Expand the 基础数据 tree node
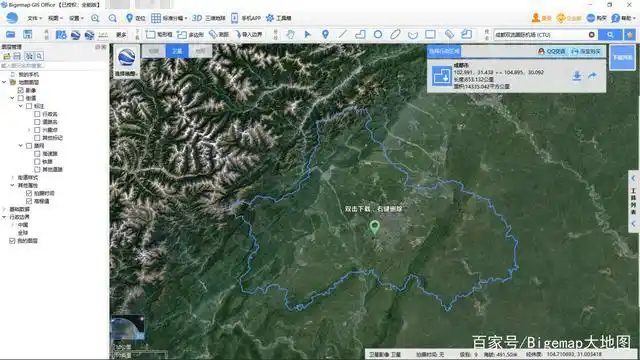This screenshot has width=640, height=360. tap(4, 209)
